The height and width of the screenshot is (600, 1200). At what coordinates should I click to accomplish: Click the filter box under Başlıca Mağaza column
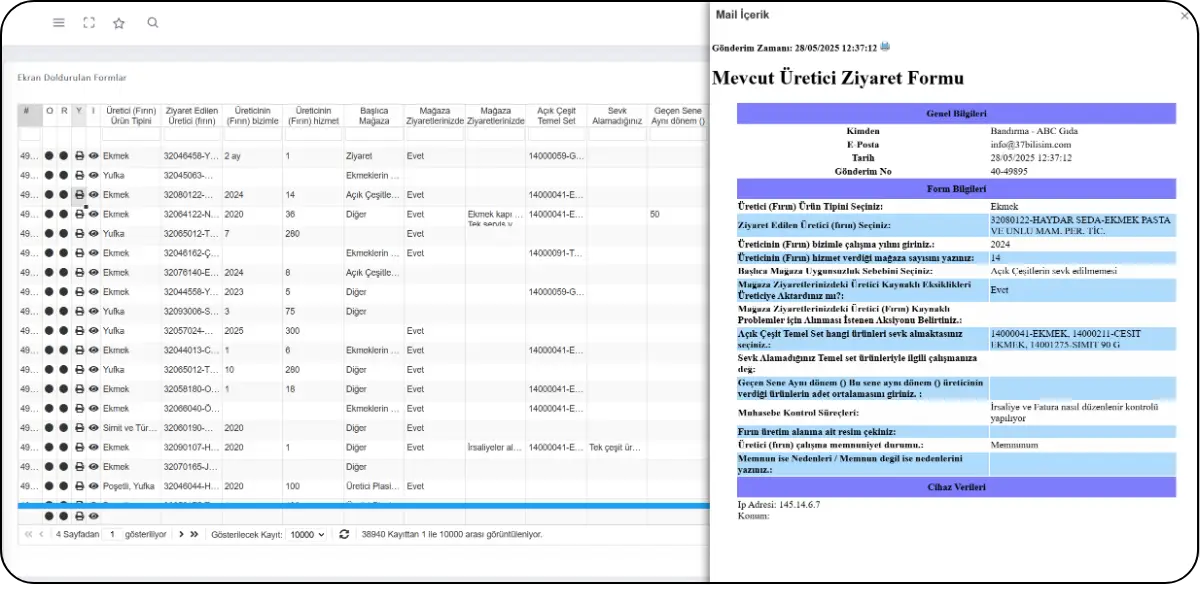pos(373,134)
